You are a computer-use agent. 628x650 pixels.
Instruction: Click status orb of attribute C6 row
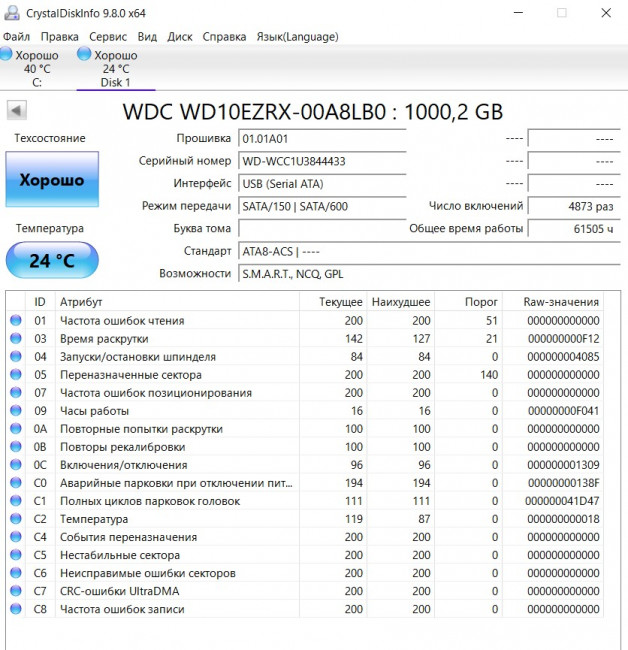click(x=16, y=572)
